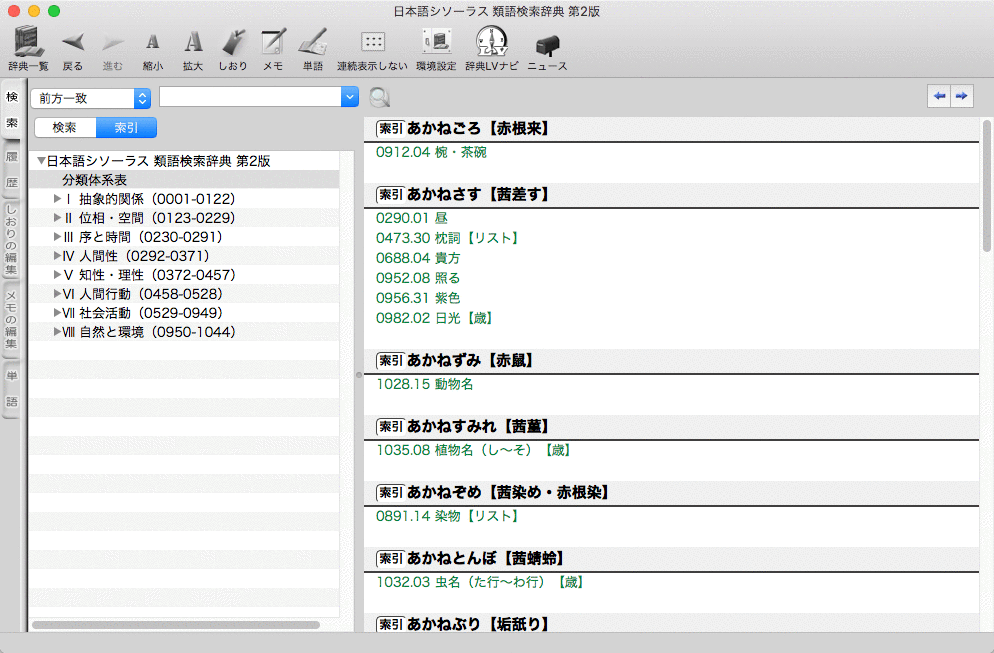Switch to the 索引 segment
The height and width of the screenshot is (653, 994).
pos(126,127)
